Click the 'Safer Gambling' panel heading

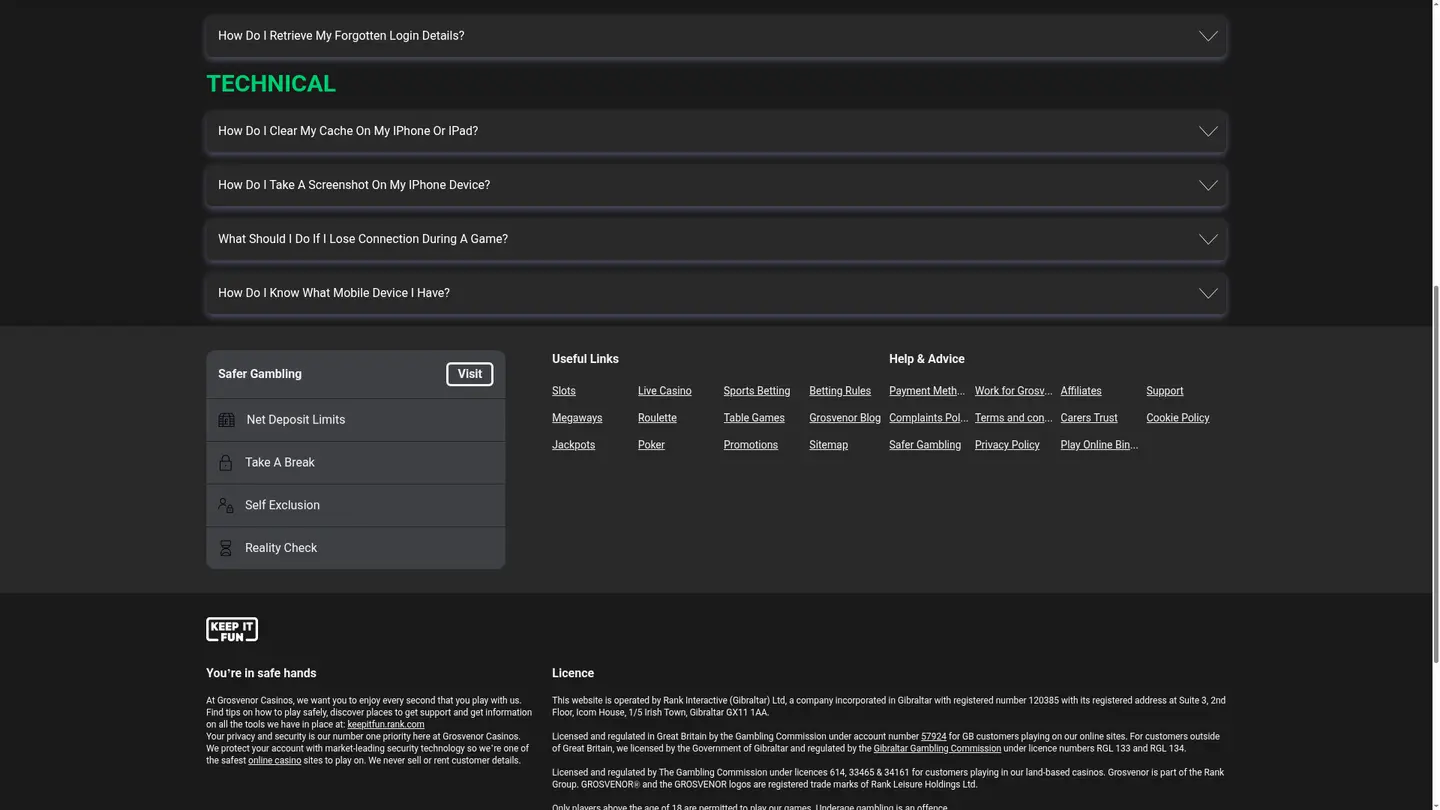260,374
